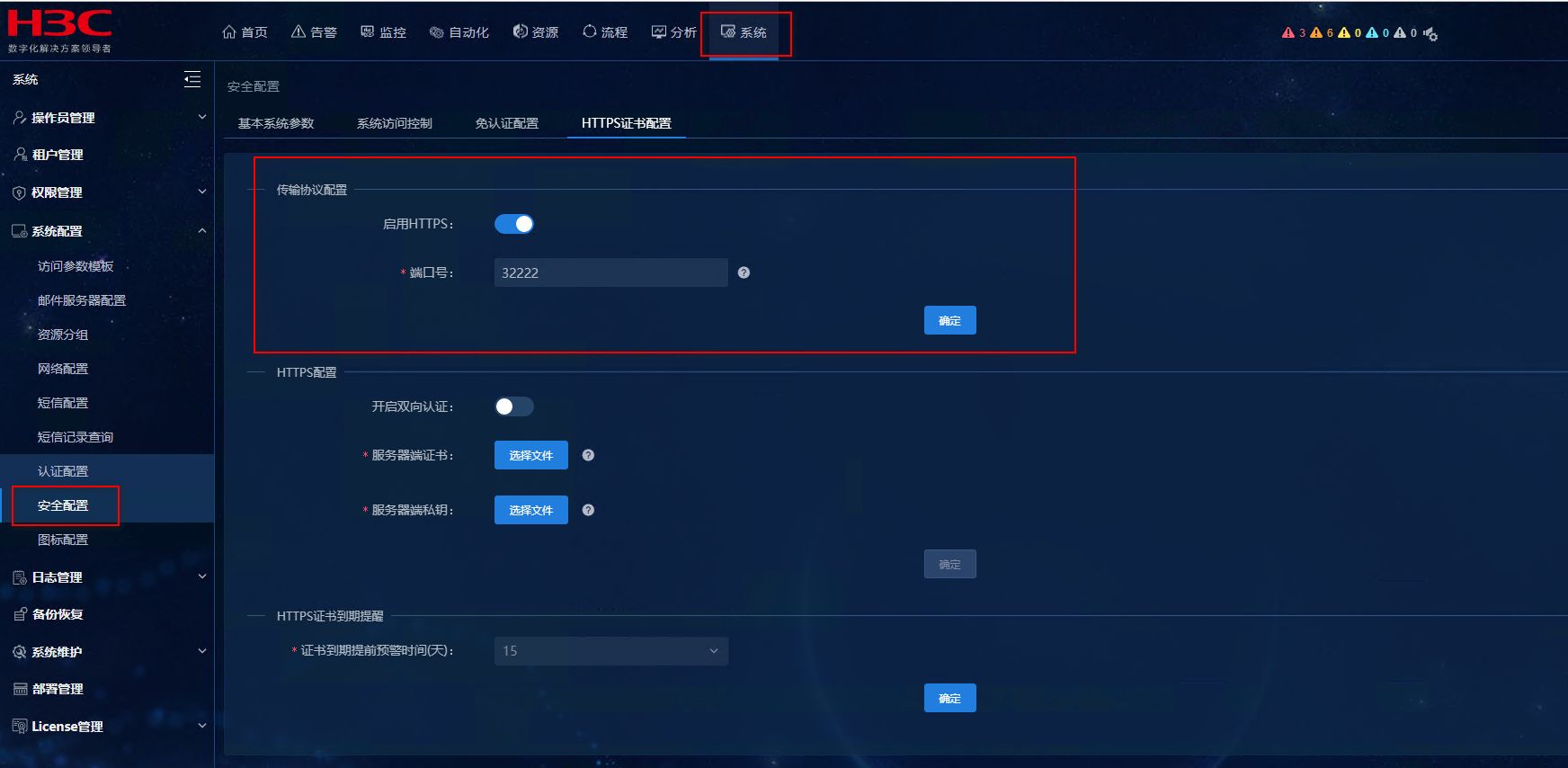The height and width of the screenshot is (768, 1568).
Task: Show help tooltip for port number
Action: [x=744, y=272]
